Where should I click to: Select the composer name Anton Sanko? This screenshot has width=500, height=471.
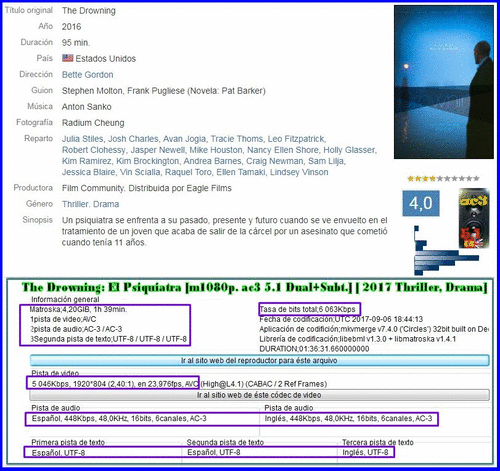[87, 107]
